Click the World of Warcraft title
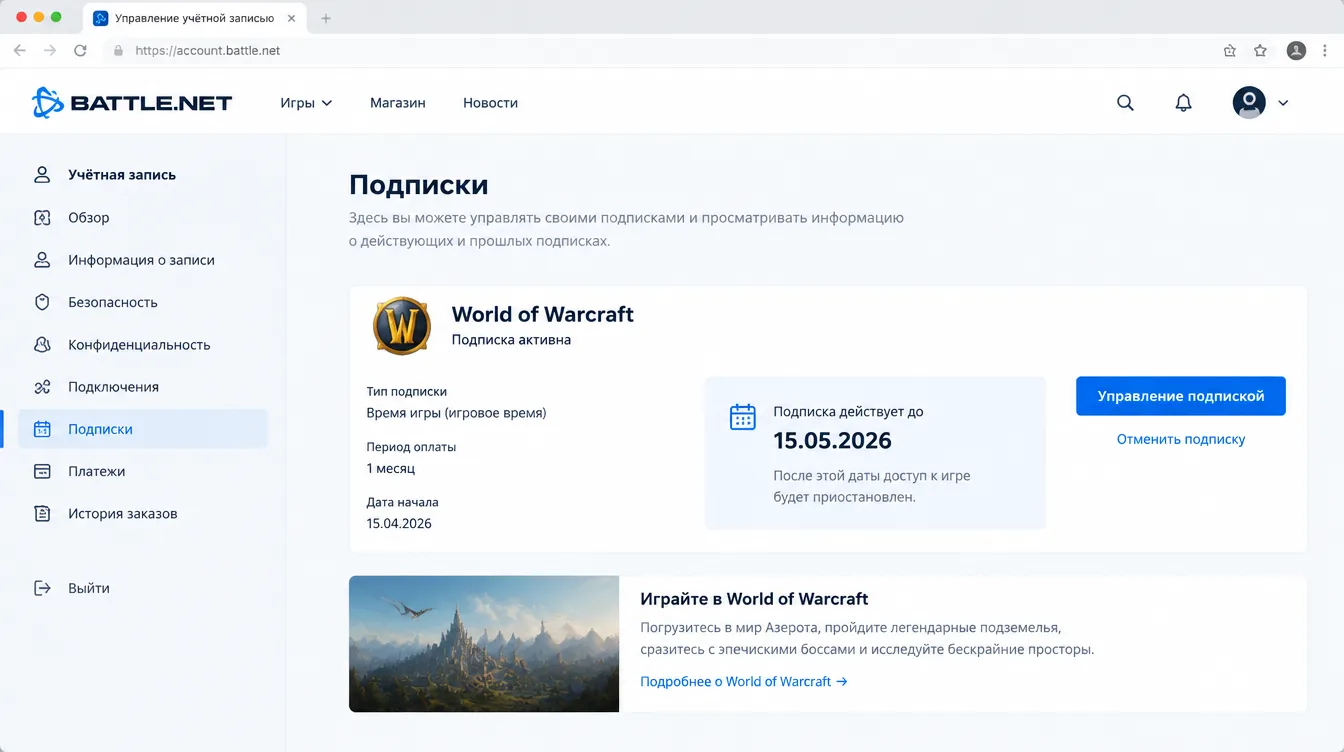This screenshot has height=752, width=1344. [543, 314]
